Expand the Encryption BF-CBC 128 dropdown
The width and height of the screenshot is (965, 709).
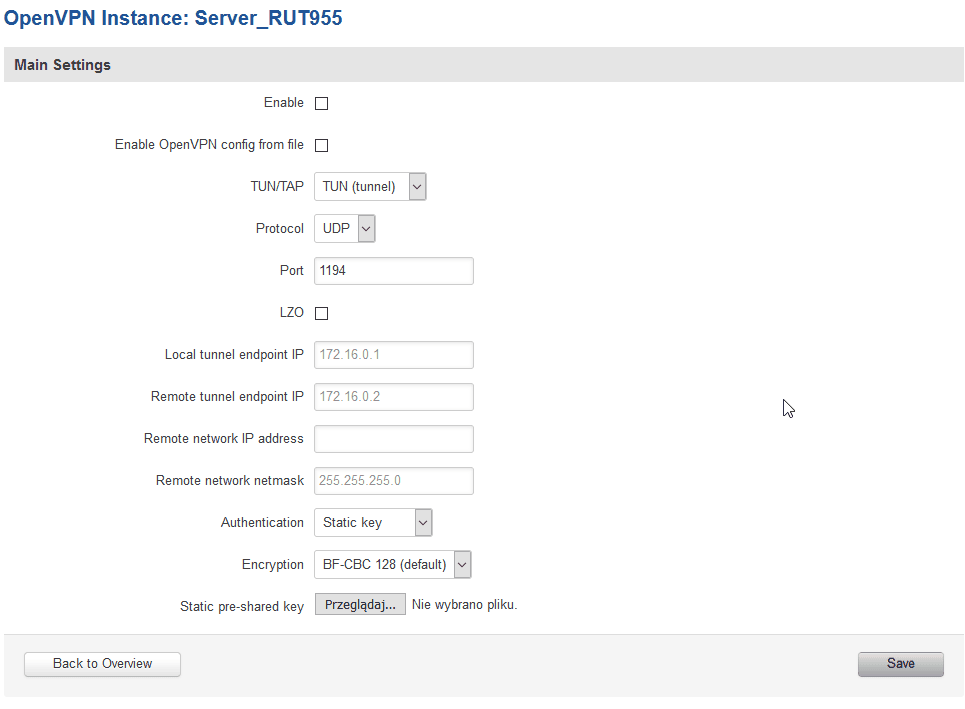point(392,565)
